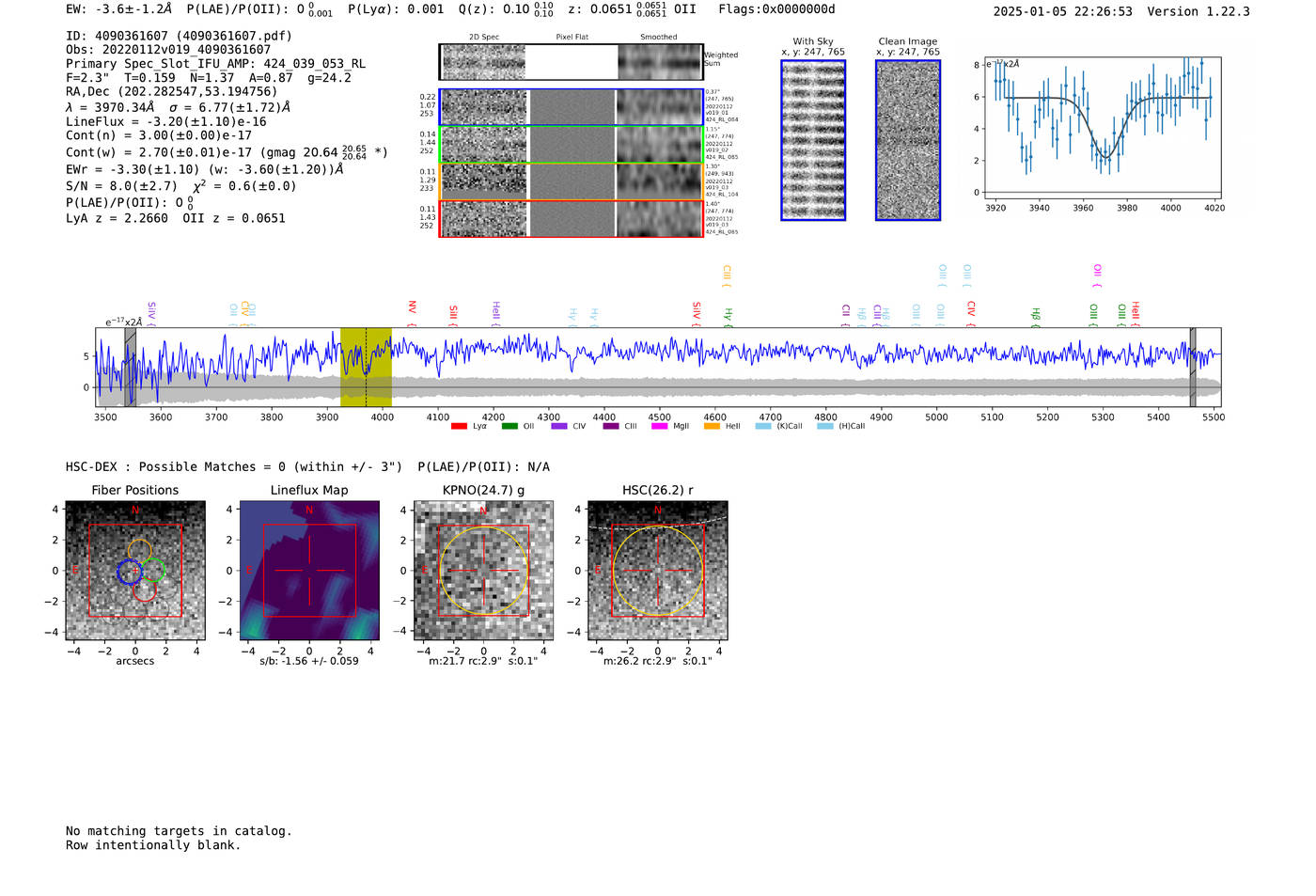This screenshot has width=1316, height=896.
Task: Click the red Lyα legend swatch
Action: 459,426
